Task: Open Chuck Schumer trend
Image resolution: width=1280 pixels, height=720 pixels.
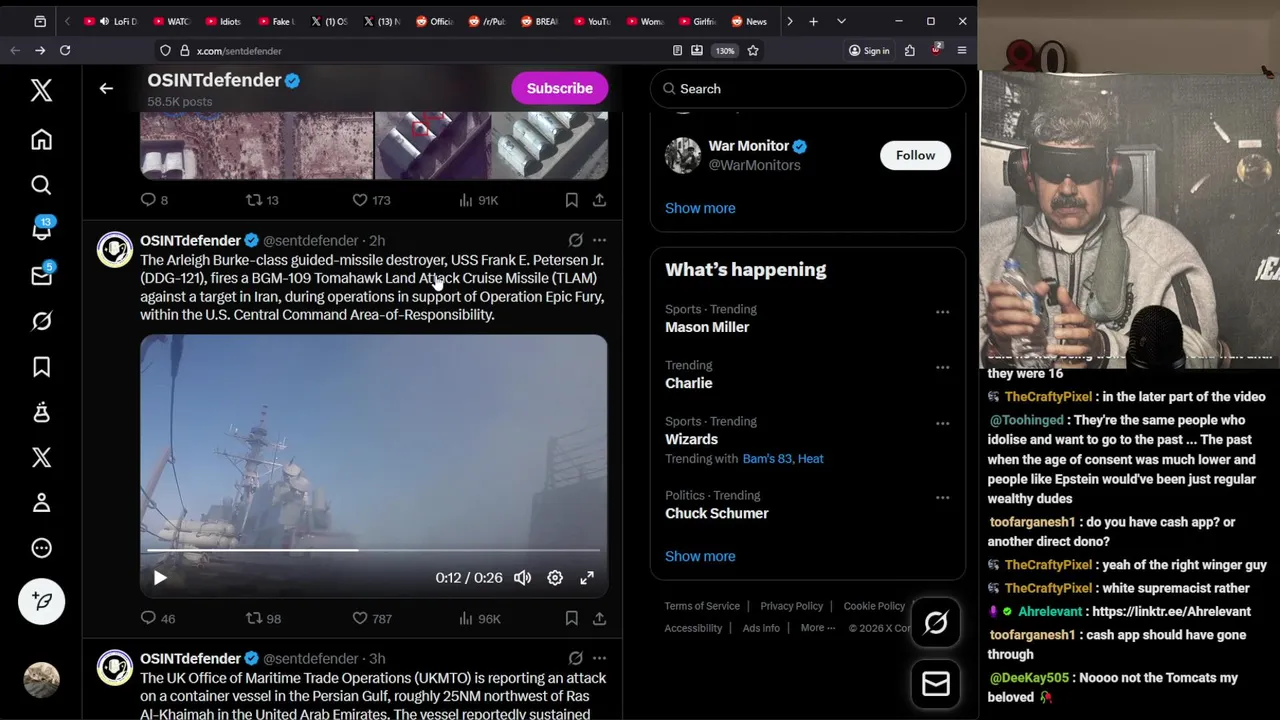Action: point(717,513)
